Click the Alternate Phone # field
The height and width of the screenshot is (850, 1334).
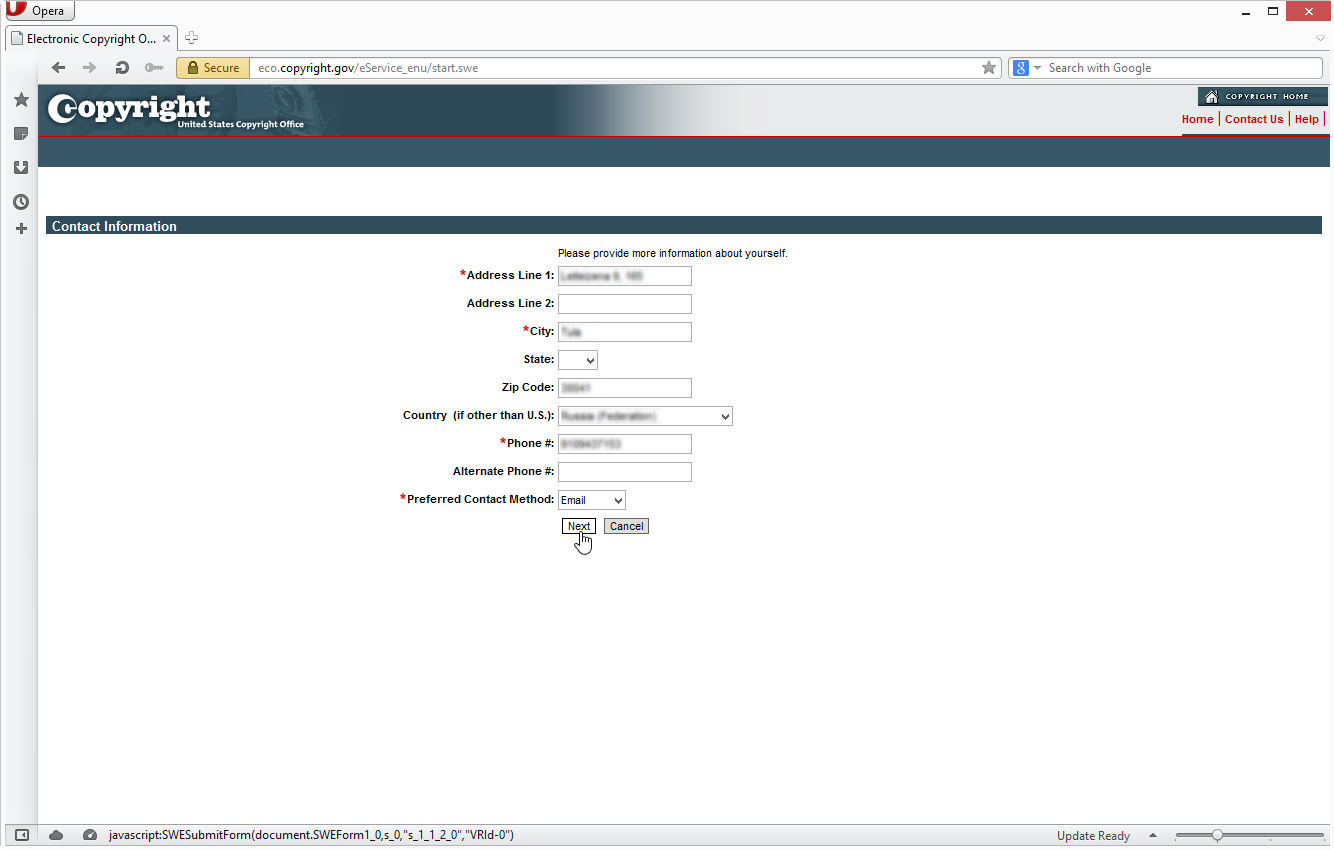coord(625,472)
